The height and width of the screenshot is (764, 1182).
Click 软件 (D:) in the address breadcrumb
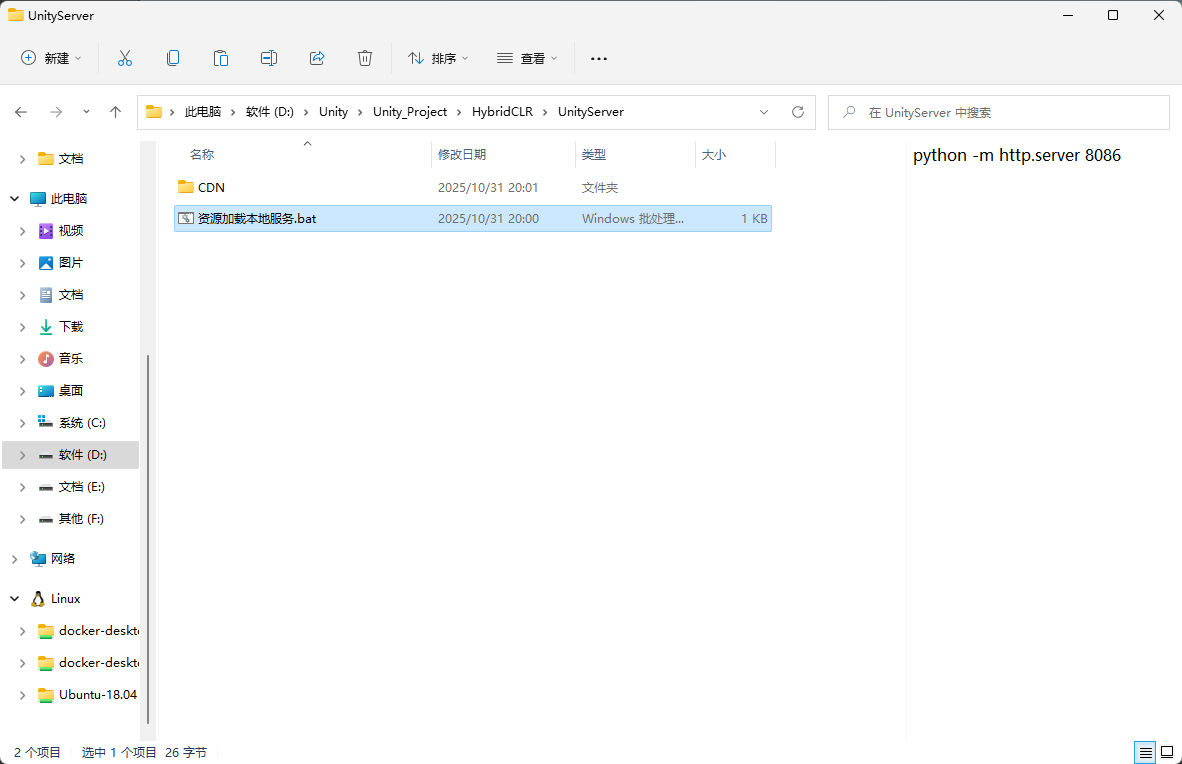pos(270,112)
